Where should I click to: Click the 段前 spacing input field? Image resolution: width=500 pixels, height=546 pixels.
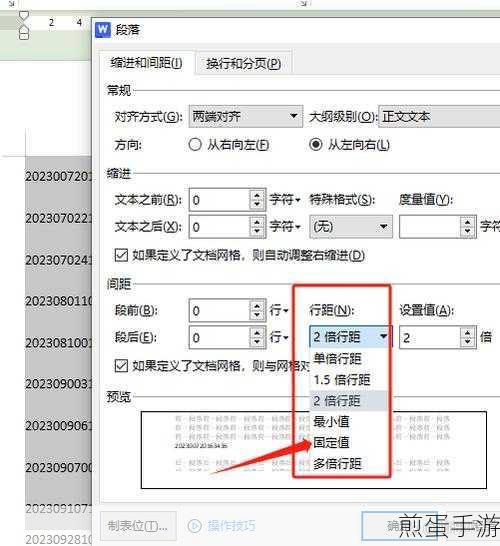click(219, 310)
